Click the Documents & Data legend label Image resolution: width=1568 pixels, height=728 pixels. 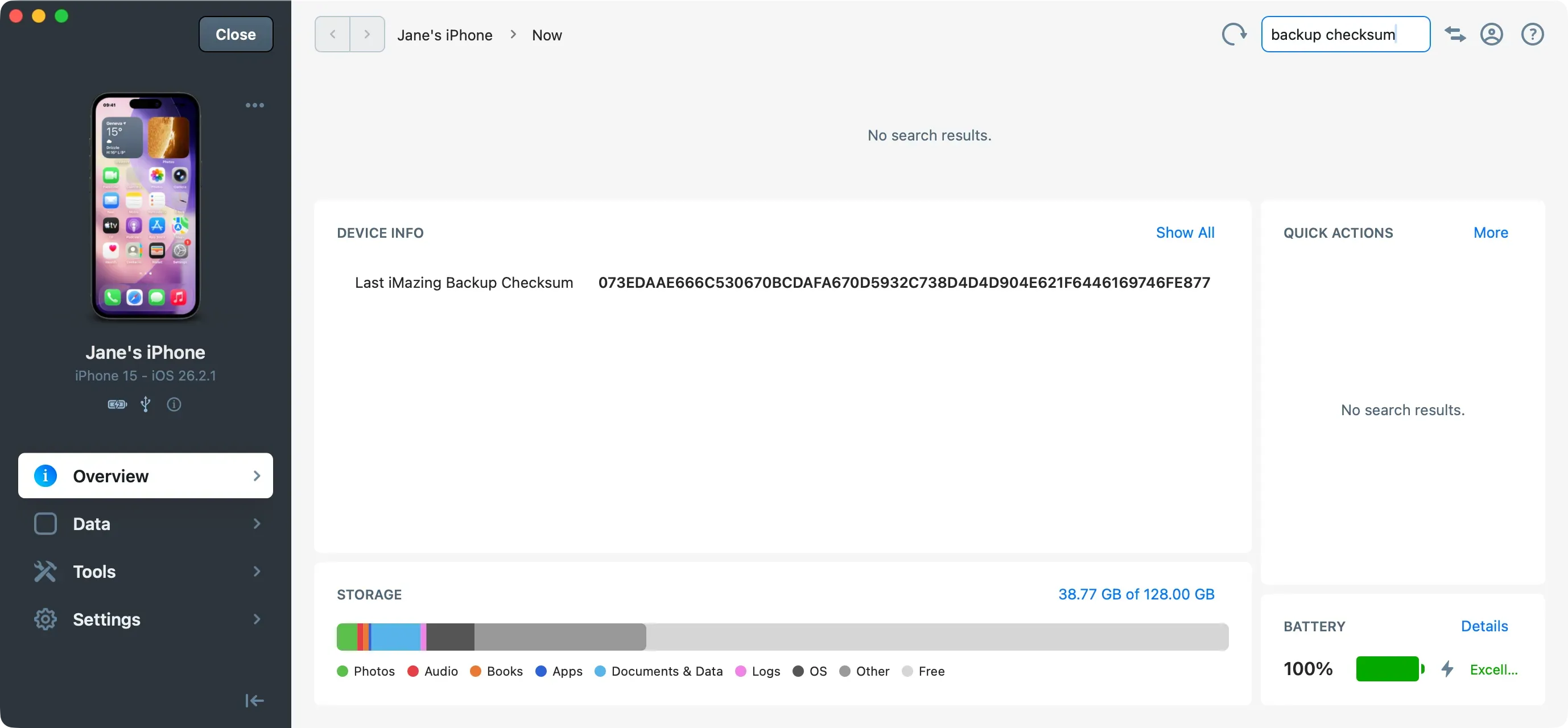tap(667, 671)
